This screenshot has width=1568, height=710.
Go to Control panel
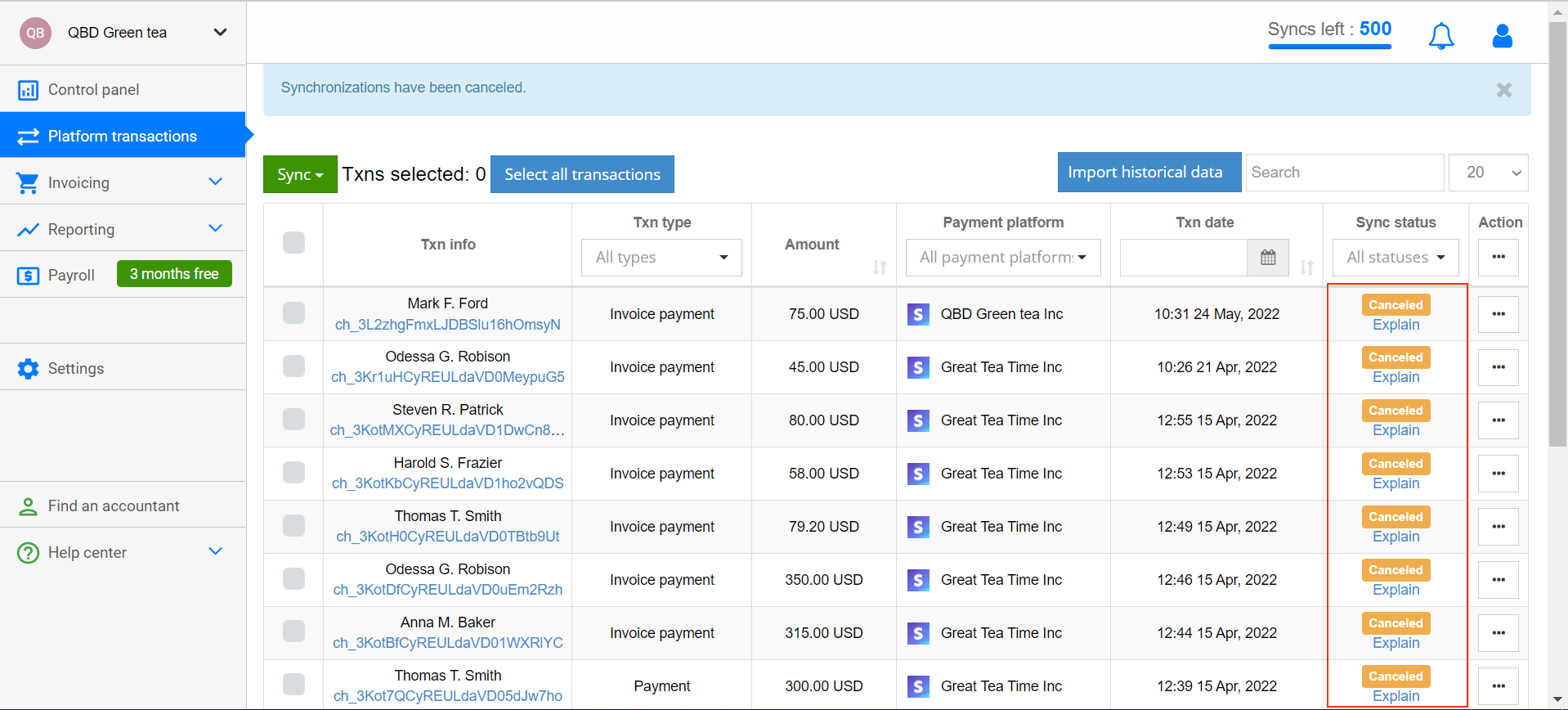123,89
